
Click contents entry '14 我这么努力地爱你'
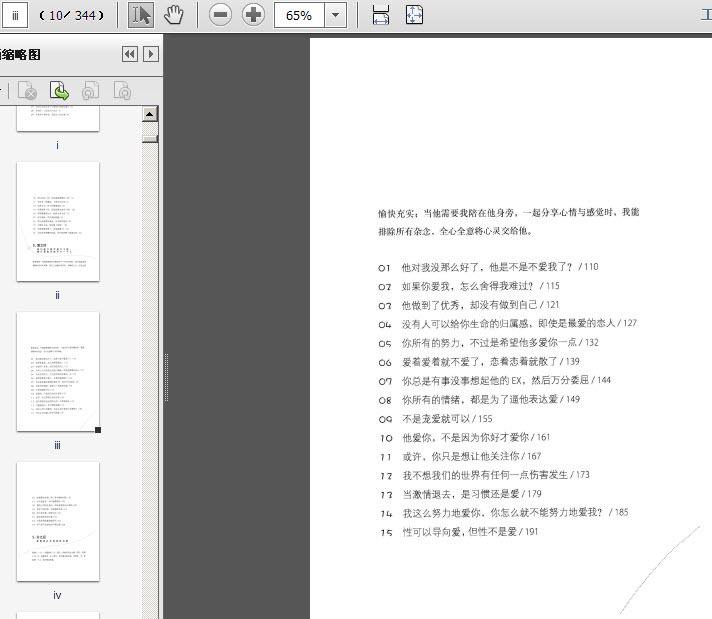[504, 513]
